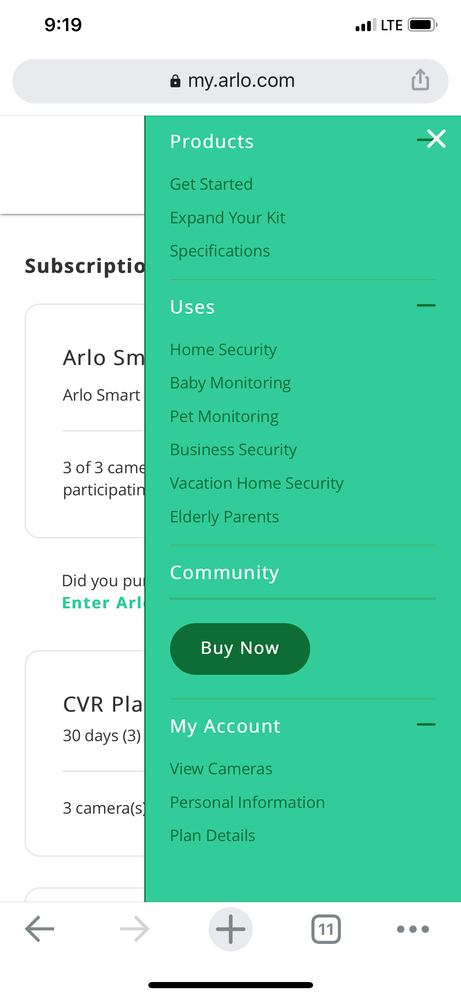
Task: Open the Community menu item
Action: (x=224, y=572)
